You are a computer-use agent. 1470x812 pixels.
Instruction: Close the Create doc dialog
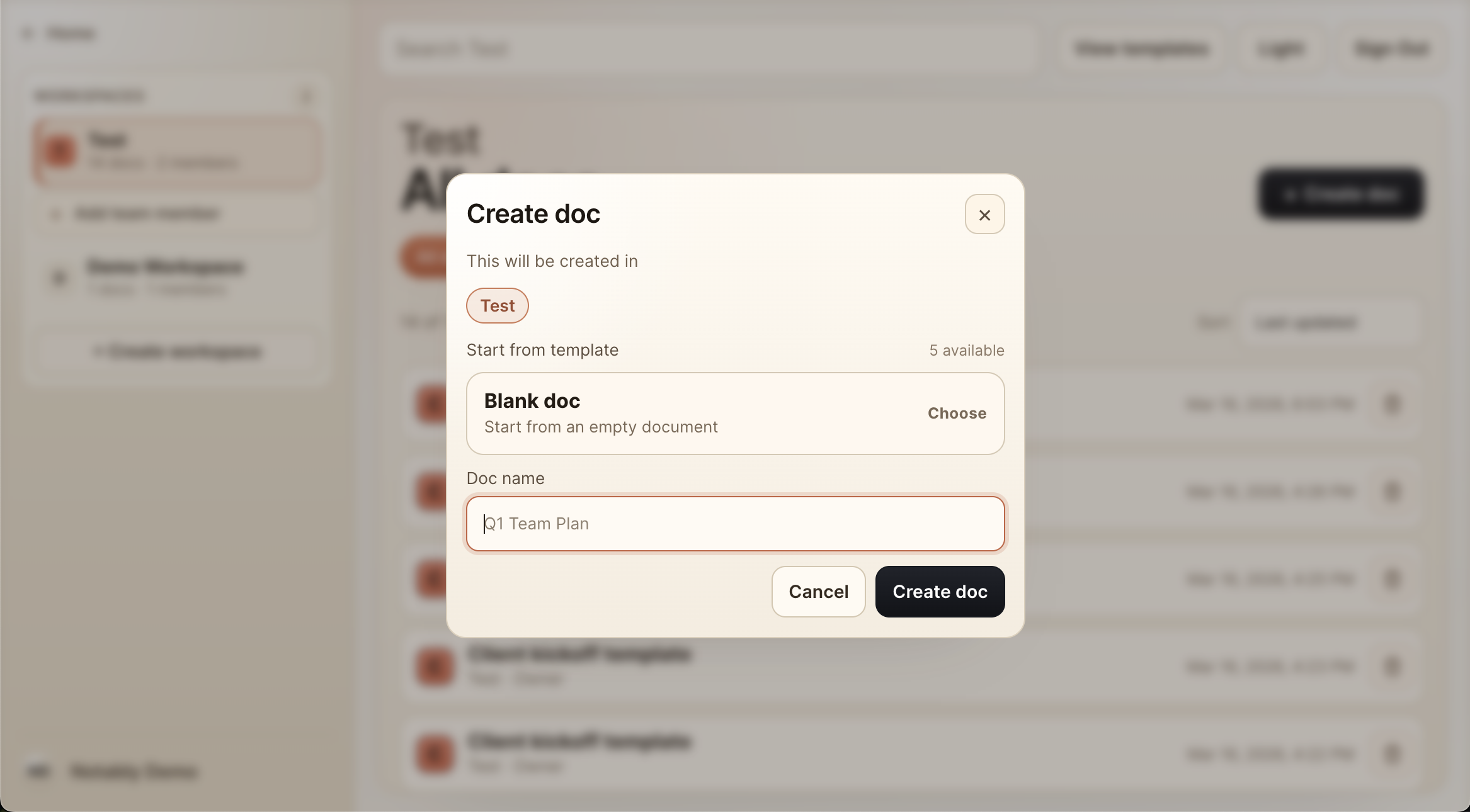(x=984, y=214)
